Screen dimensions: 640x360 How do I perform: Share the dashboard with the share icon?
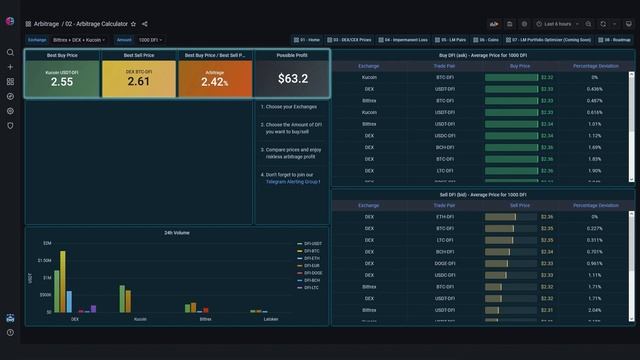pyautogui.click(x=144, y=24)
